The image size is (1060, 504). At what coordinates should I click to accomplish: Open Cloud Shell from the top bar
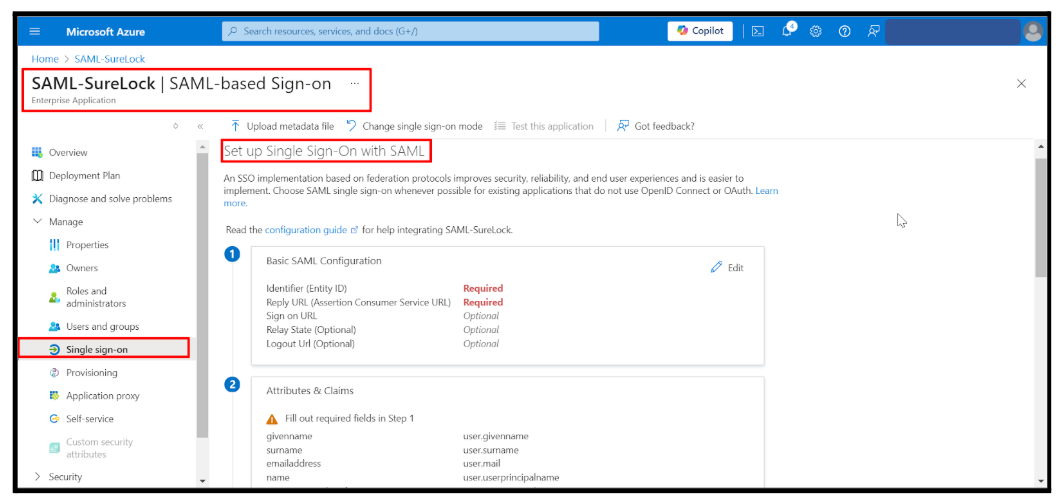(x=758, y=31)
